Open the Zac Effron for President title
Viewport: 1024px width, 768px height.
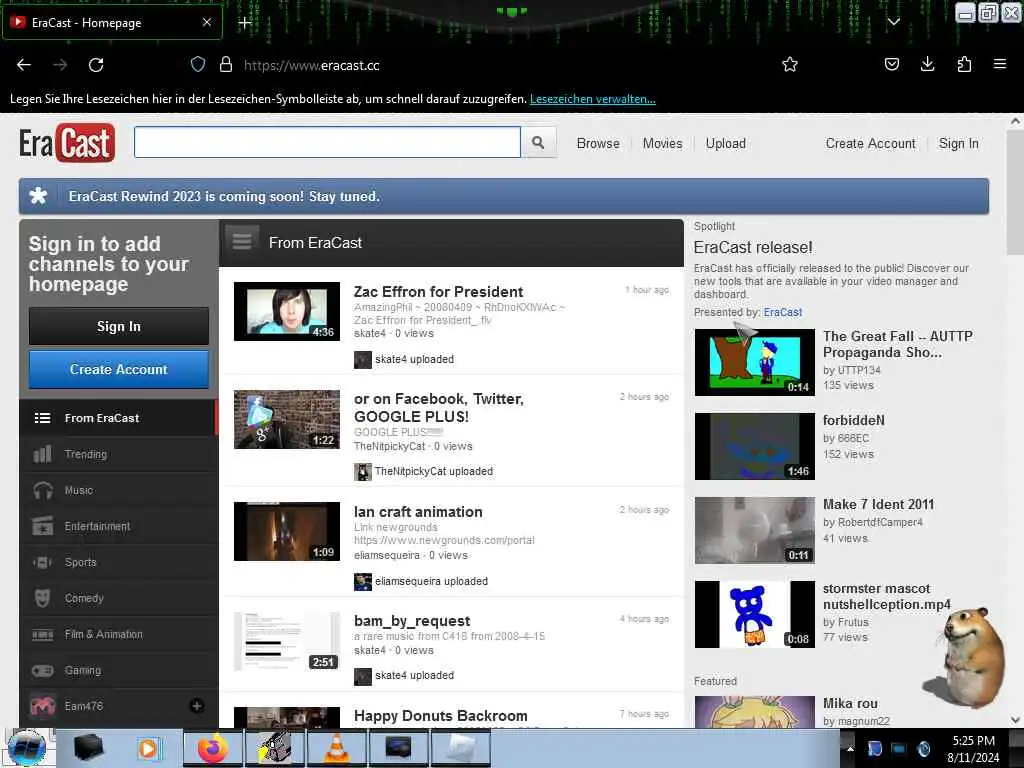click(x=438, y=291)
